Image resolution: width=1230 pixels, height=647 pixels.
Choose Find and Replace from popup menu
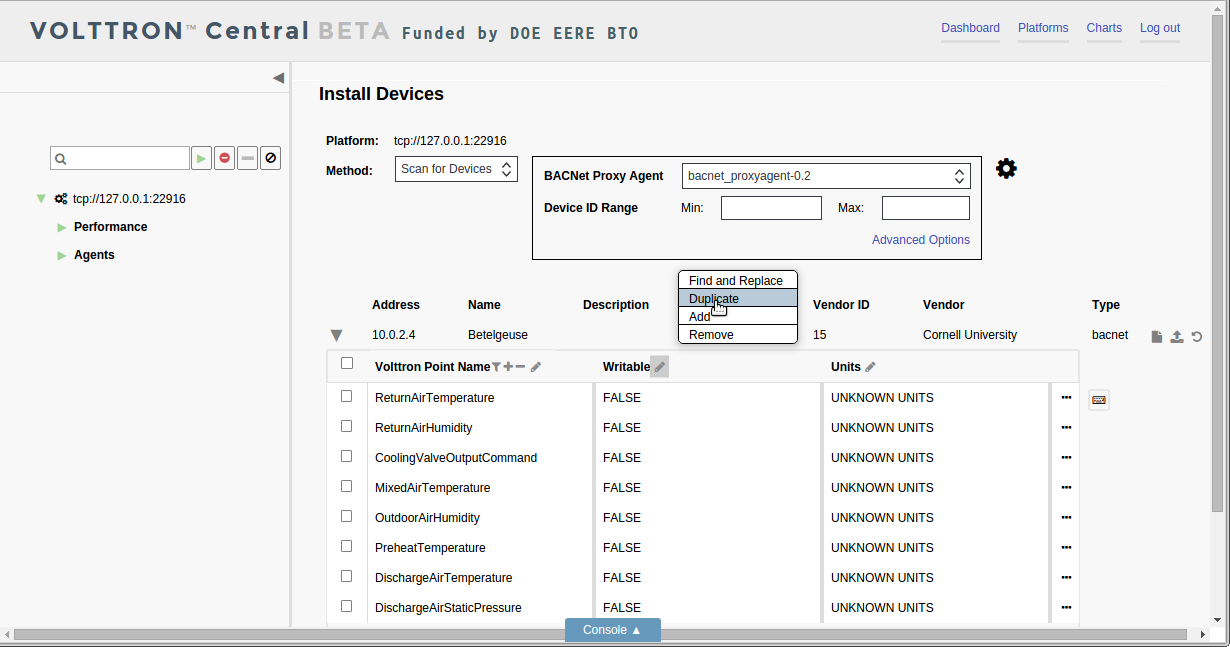click(x=738, y=281)
